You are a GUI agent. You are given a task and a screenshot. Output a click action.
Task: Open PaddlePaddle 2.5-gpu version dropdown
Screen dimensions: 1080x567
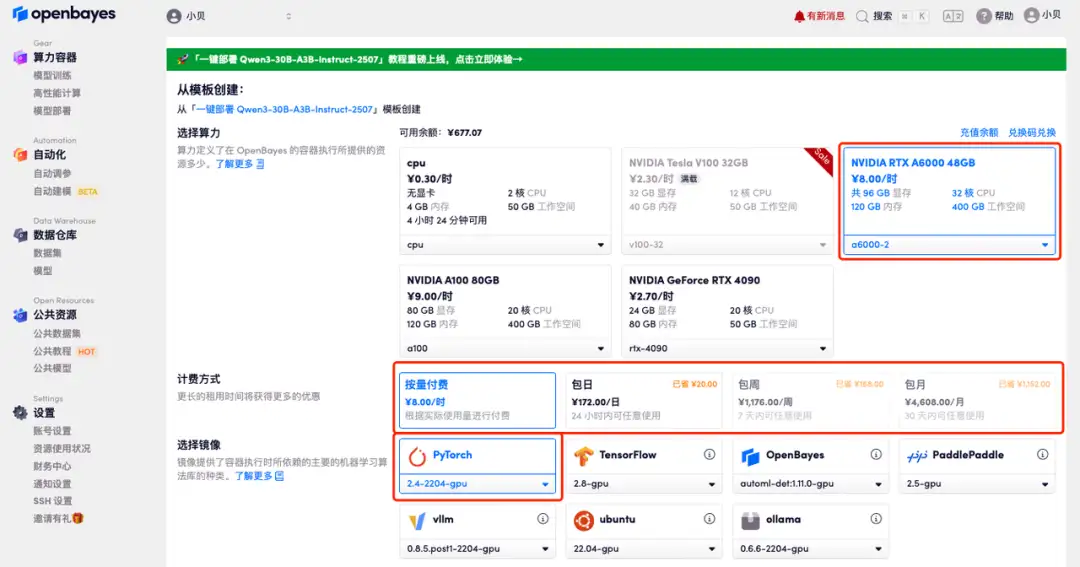(x=977, y=484)
